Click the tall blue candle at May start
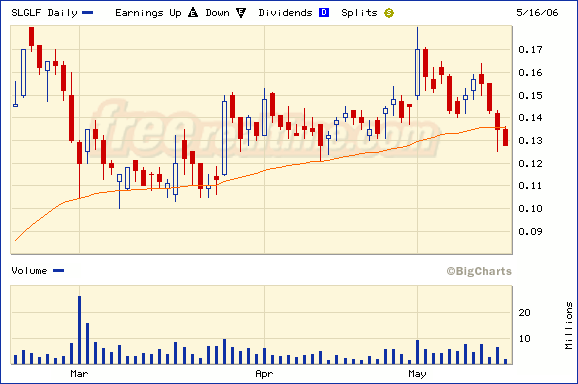 [x=417, y=72]
